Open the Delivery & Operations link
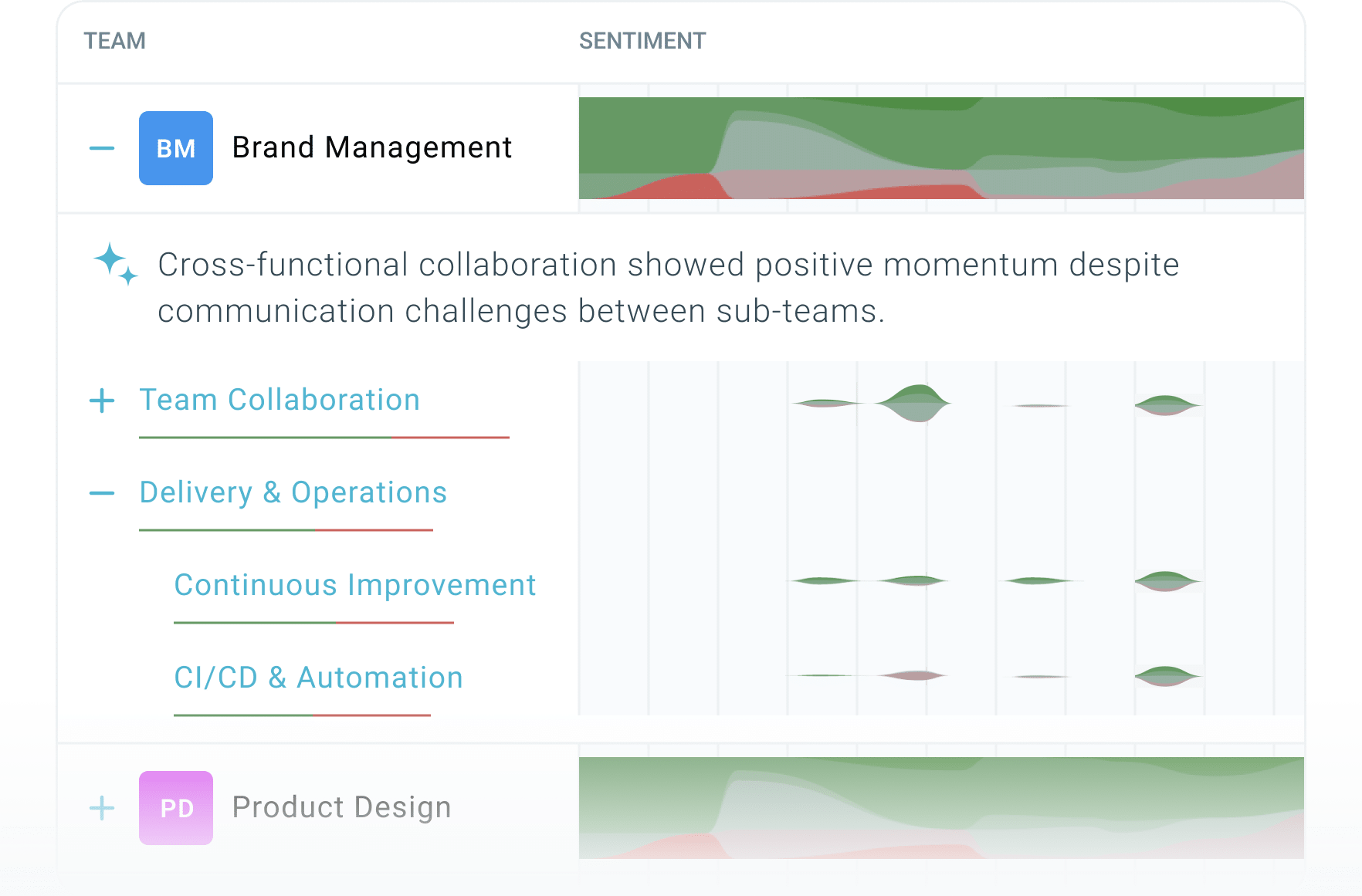1362x896 pixels. [293, 492]
